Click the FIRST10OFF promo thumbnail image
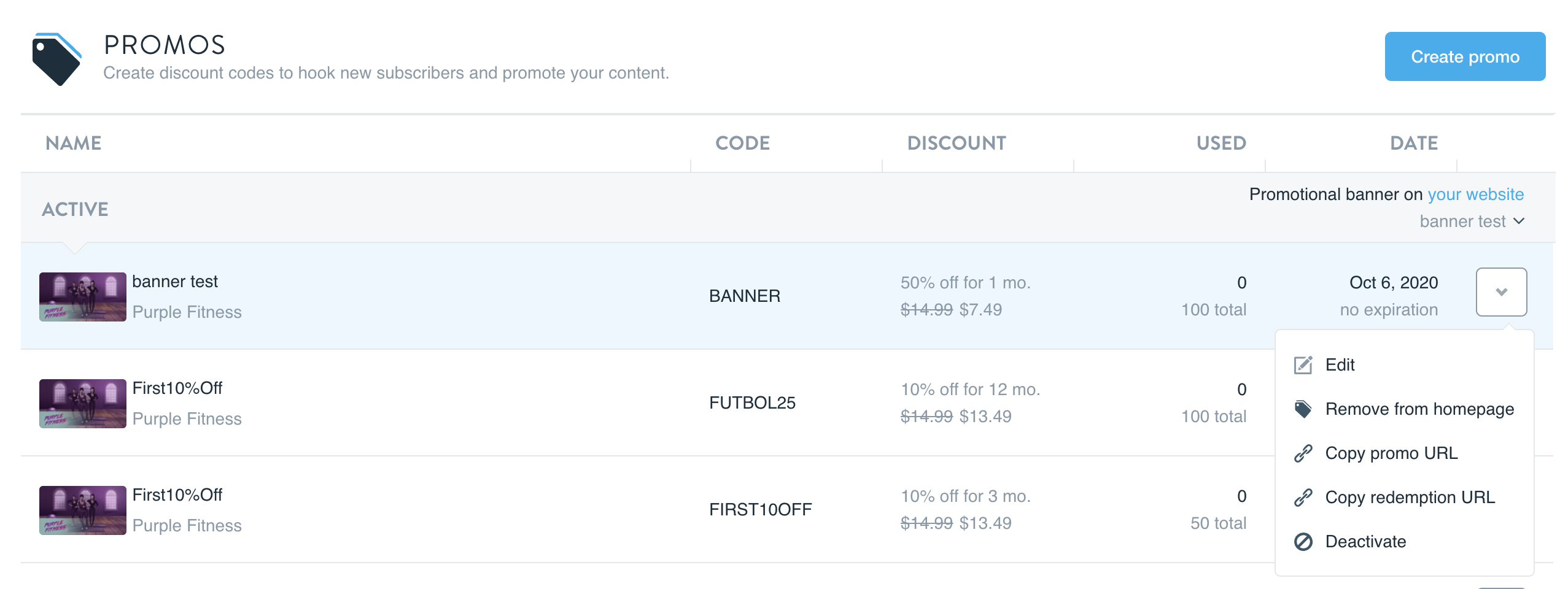 (83, 510)
